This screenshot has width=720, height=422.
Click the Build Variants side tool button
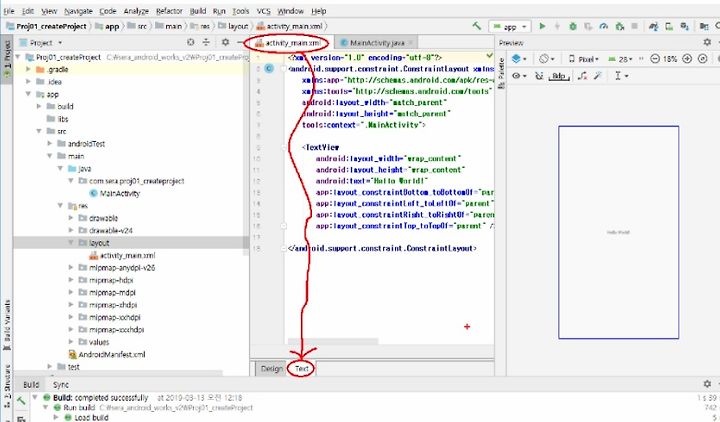pyautogui.click(x=7, y=325)
